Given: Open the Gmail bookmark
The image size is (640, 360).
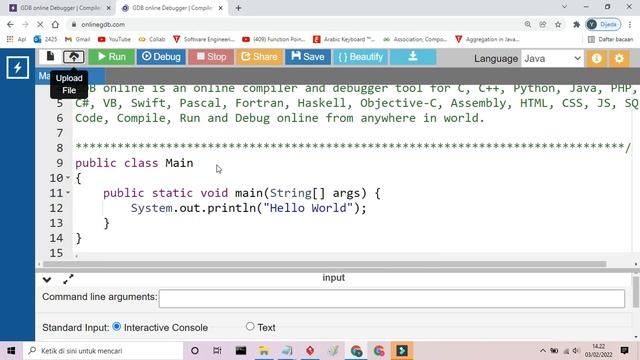Looking at the screenshot, I should tap(78, 39).
